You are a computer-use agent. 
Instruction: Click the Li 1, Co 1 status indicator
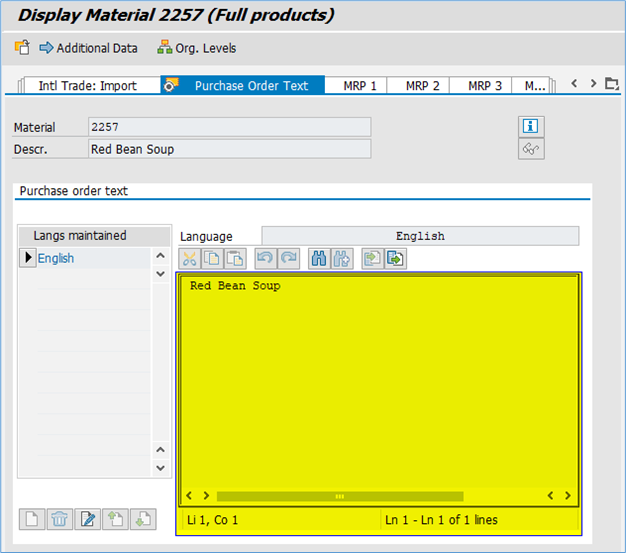pos(212,520)
